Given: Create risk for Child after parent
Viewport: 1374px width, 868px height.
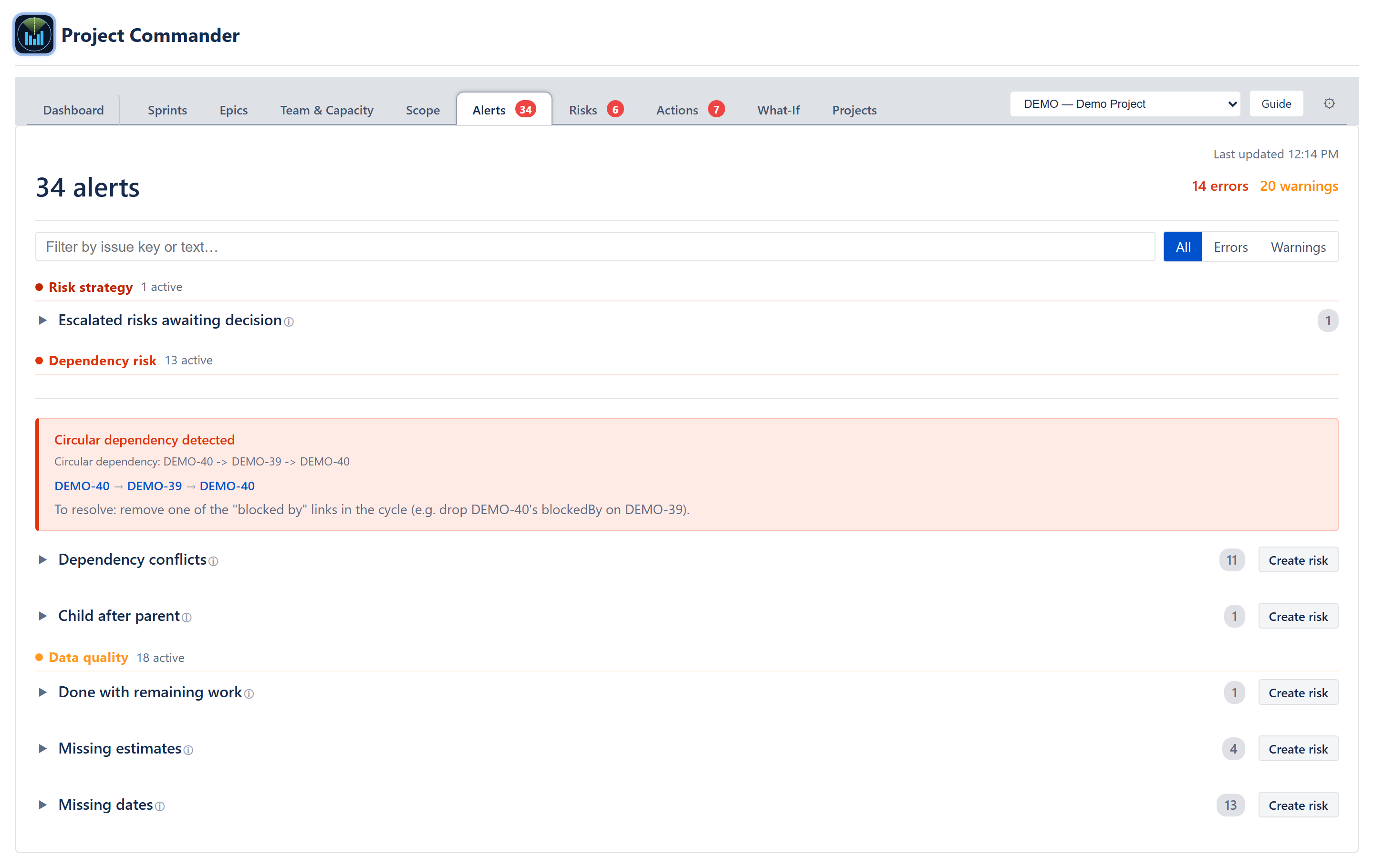Looking at the screenshot, I should point(1298,617).
